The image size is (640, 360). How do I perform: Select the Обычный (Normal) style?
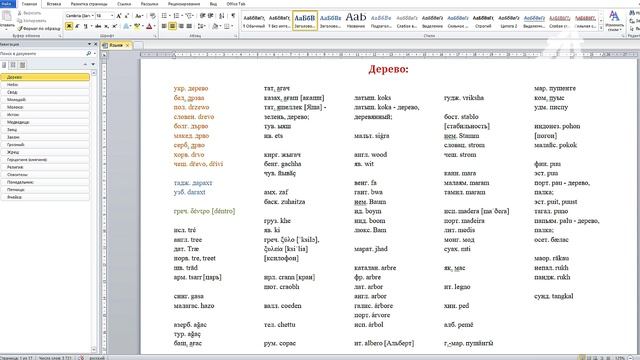pyautogui.click(x=254, y=21)
